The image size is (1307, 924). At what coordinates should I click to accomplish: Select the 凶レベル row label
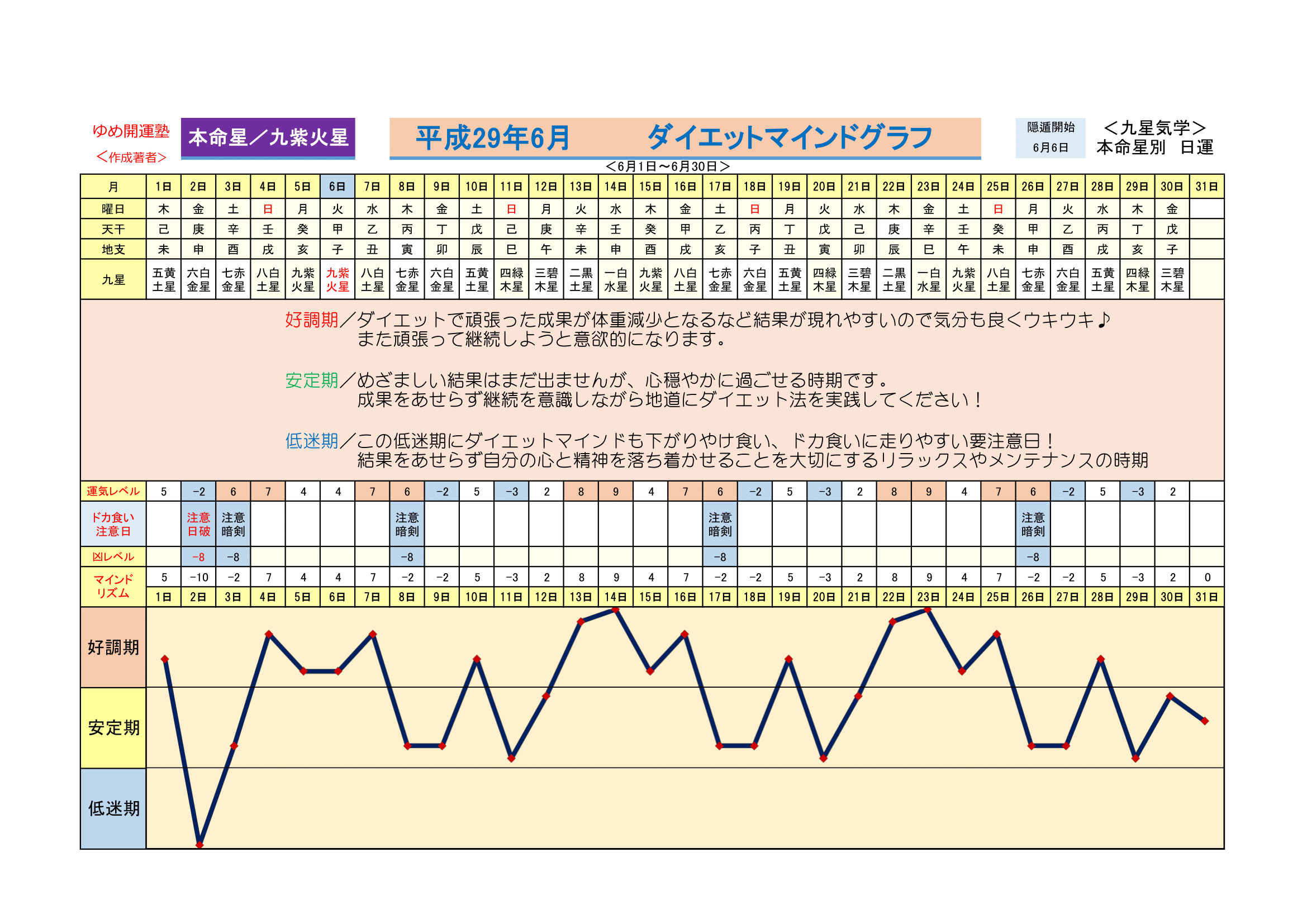(113, 556)
